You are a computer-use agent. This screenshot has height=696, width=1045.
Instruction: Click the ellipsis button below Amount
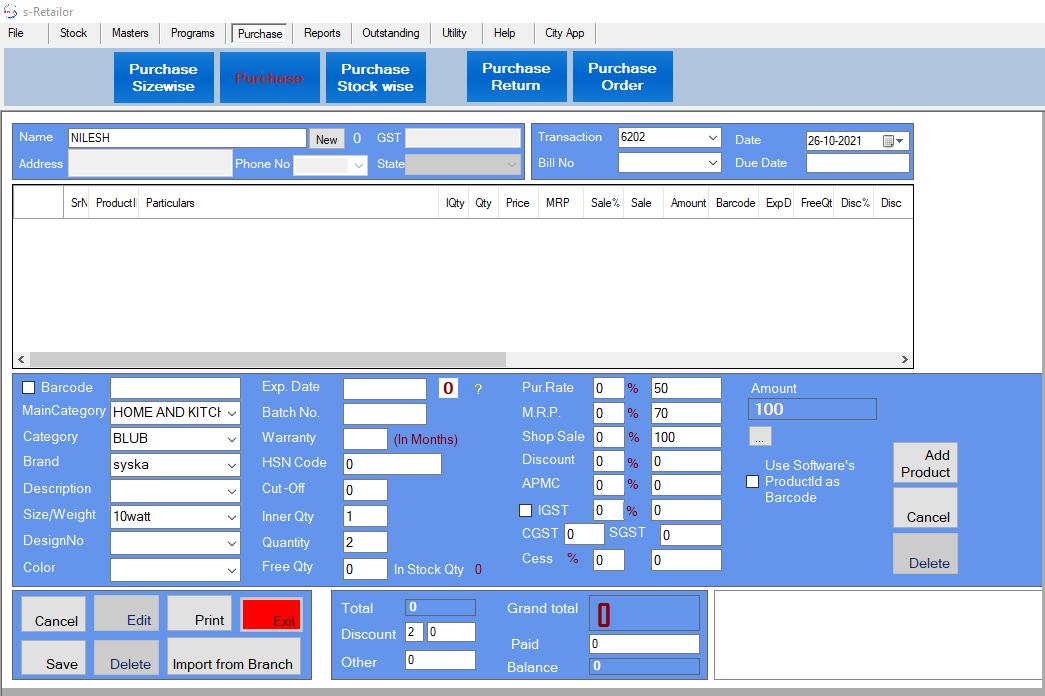760,437
